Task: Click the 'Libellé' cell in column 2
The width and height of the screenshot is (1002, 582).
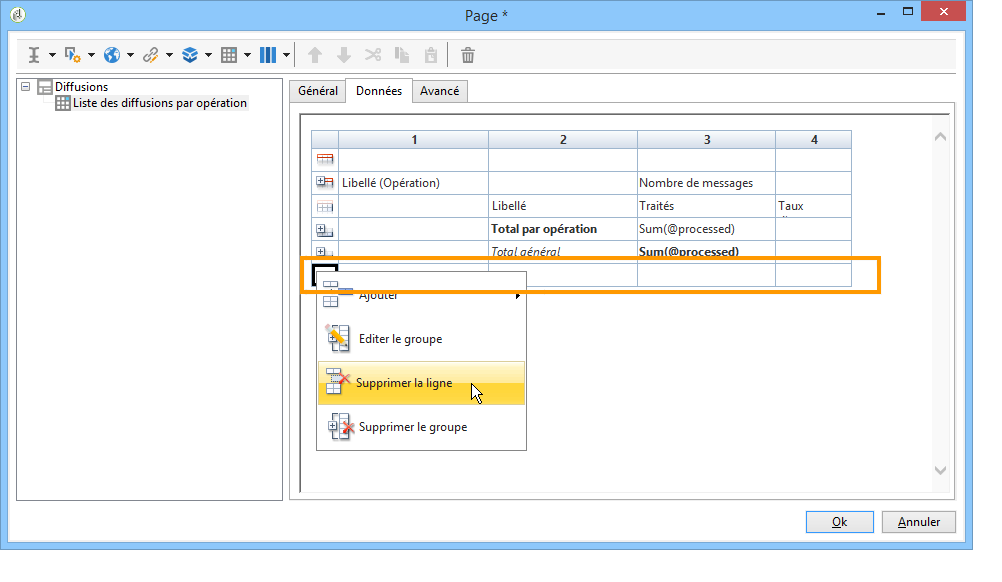Action: pos(563,206)
